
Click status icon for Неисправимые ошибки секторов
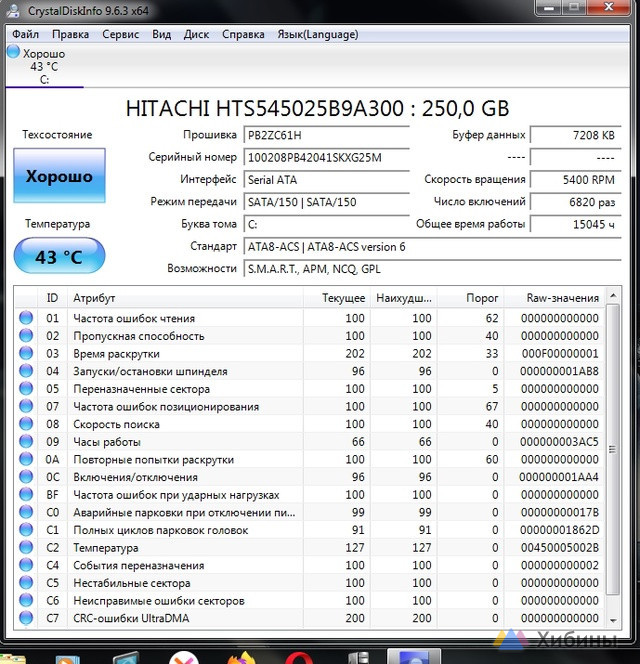[x=26, y=600]
